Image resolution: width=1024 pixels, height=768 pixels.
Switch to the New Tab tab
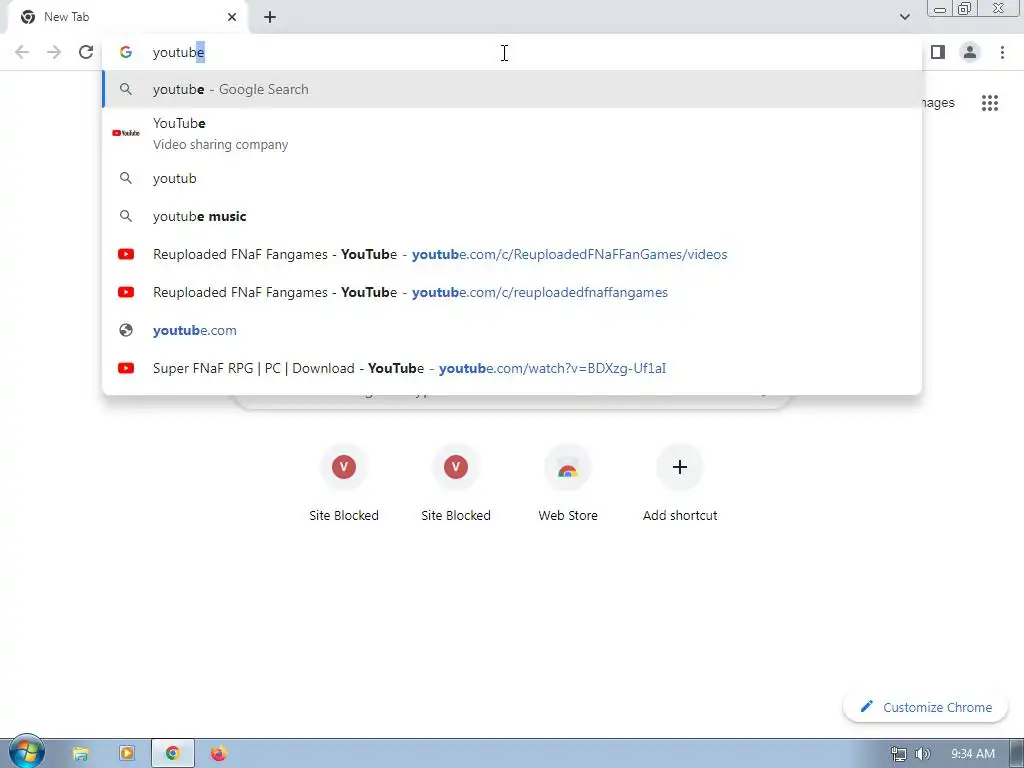click(x=128, y=17)
